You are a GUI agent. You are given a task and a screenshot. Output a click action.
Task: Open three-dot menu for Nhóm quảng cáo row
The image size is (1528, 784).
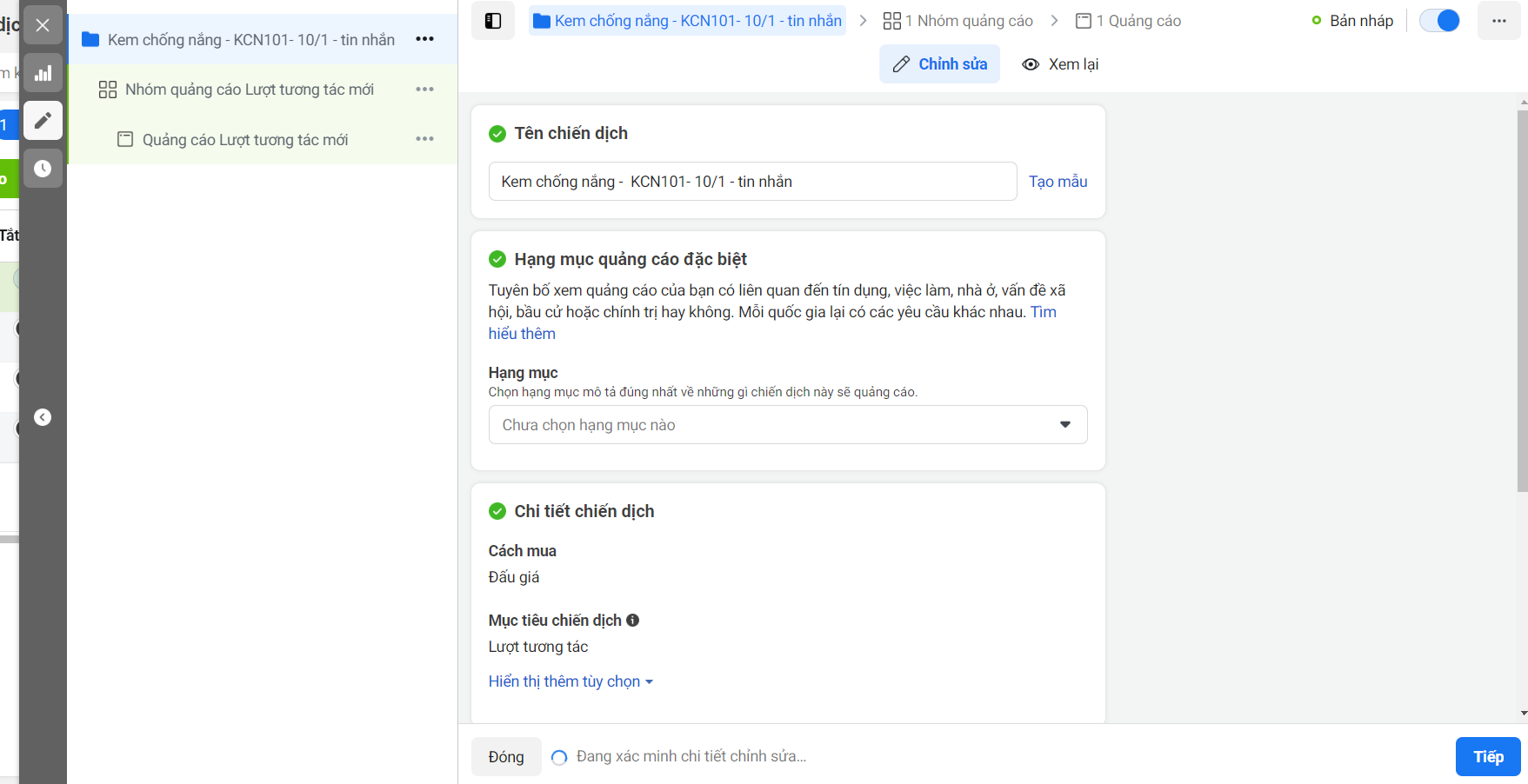click(x=424, y=90)
